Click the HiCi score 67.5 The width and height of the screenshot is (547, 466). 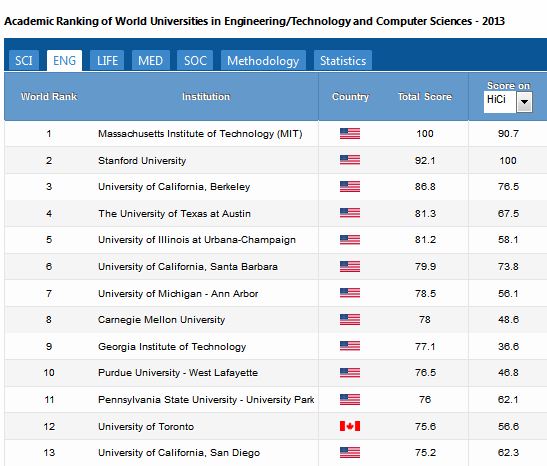pyautogui.click(x=508, y=213)
